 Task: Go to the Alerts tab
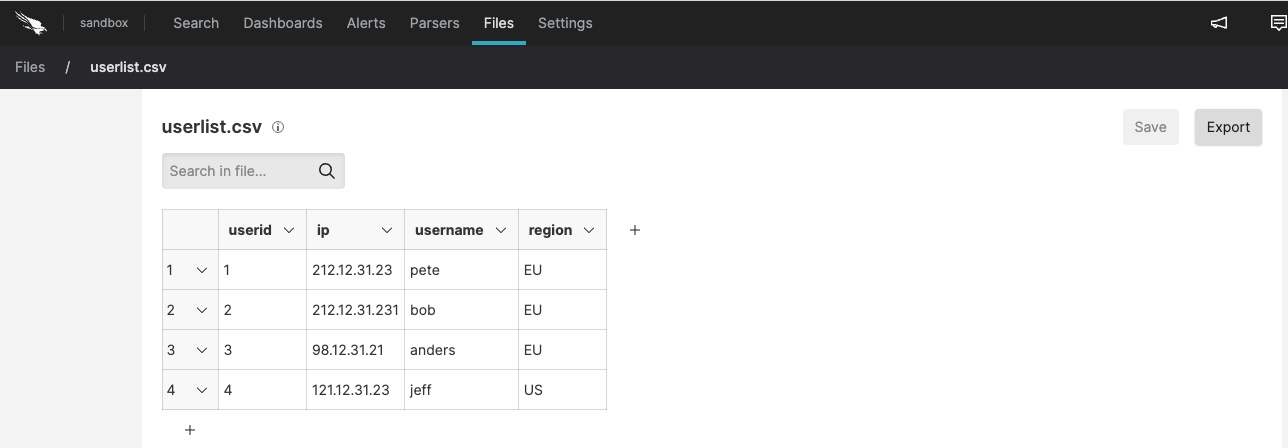pyautogui.click(x=366, y=23)
